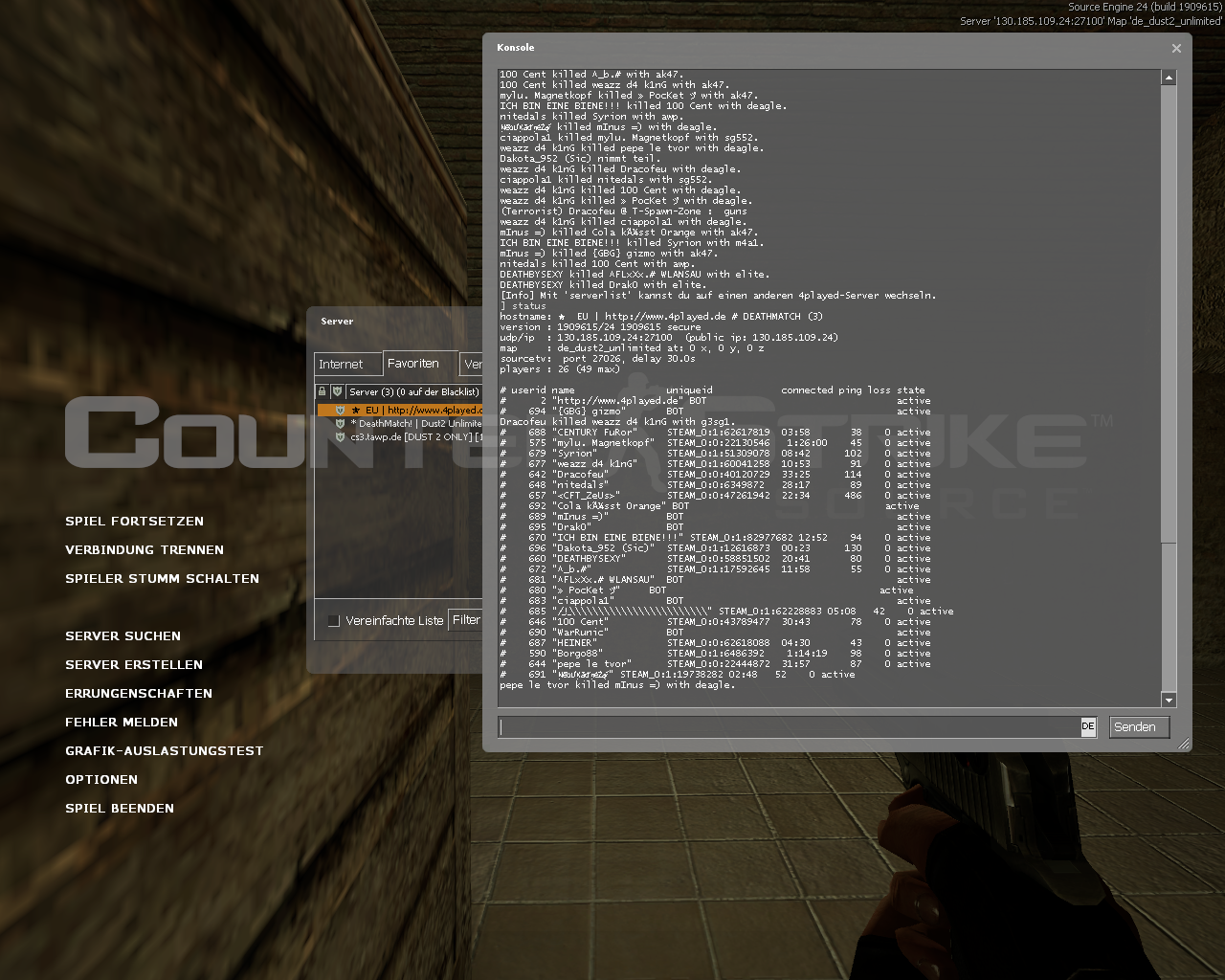Switch to Favoriten tab in Server window
The image size is (1225, 980).
pos(419,364)
